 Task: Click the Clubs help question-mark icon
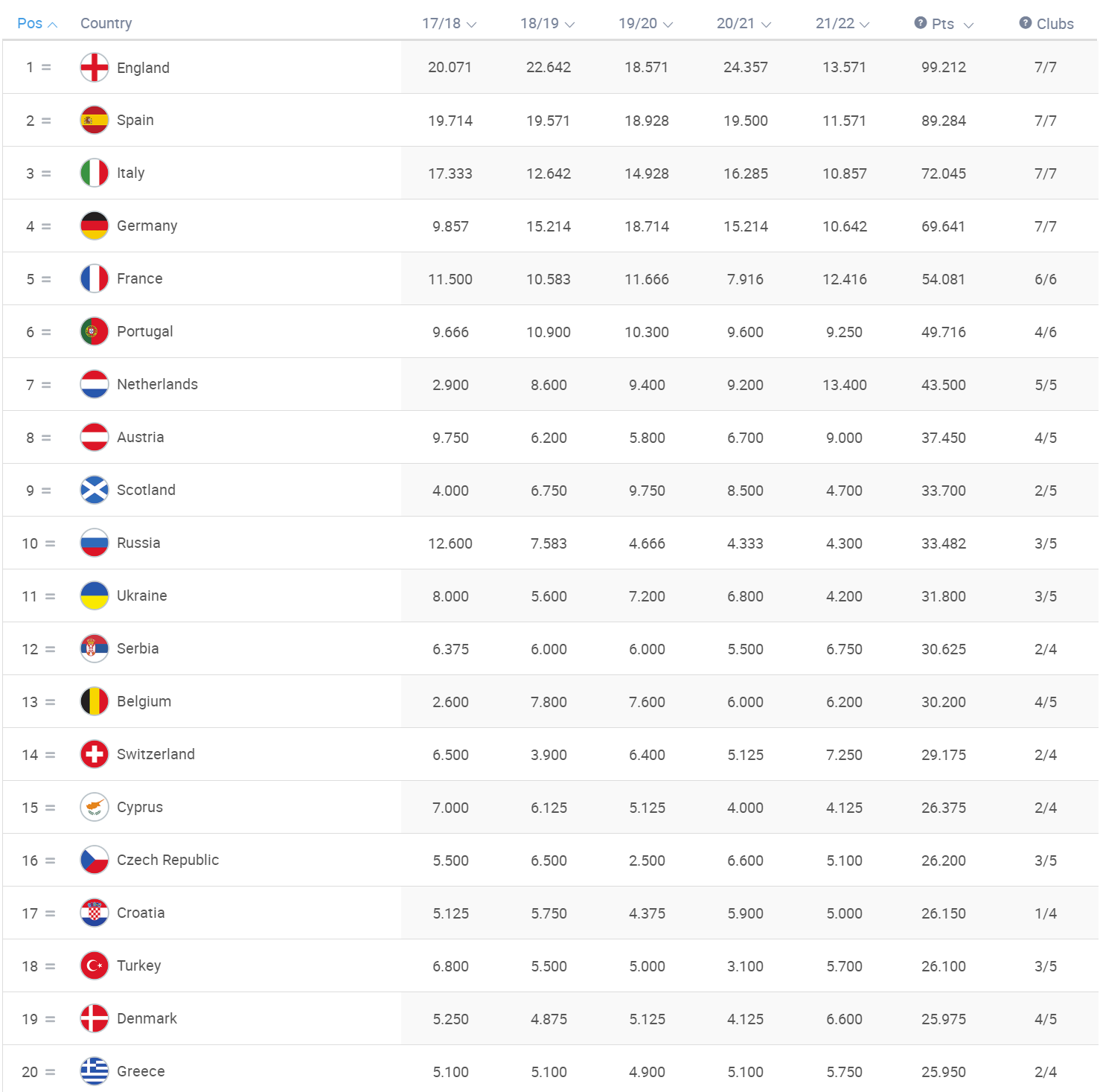click(x=1026, y=23)
